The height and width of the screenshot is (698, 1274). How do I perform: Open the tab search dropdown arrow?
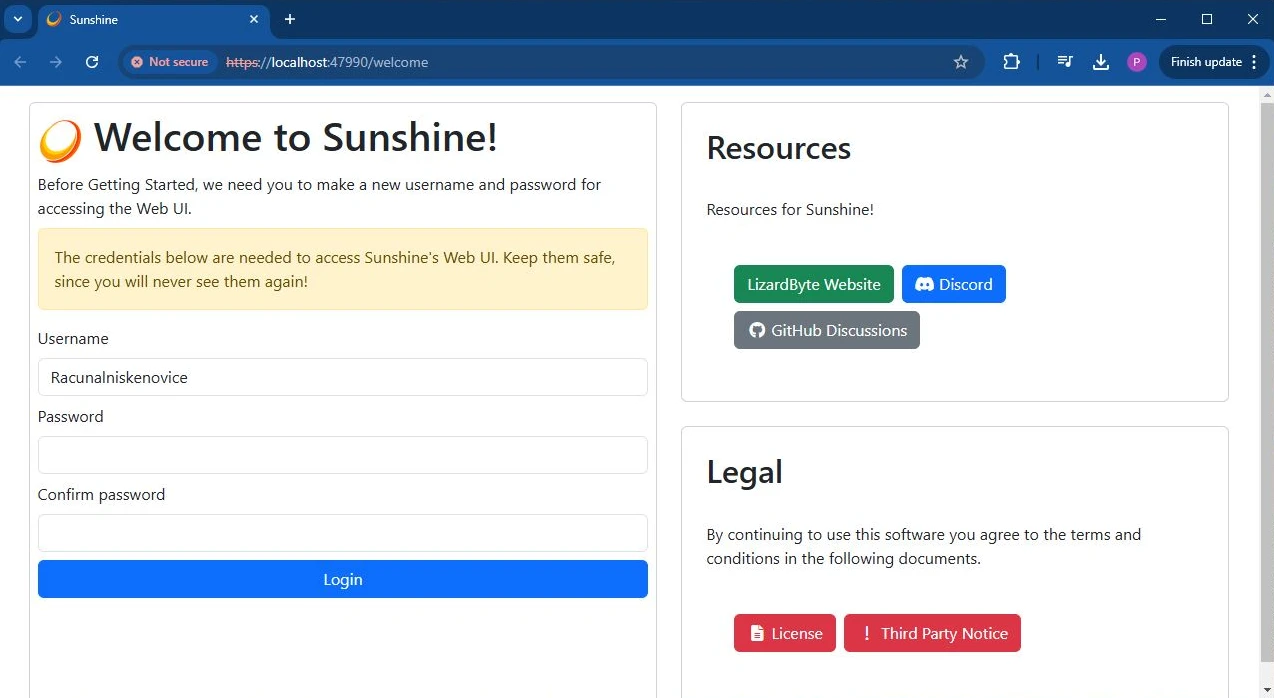18,19
